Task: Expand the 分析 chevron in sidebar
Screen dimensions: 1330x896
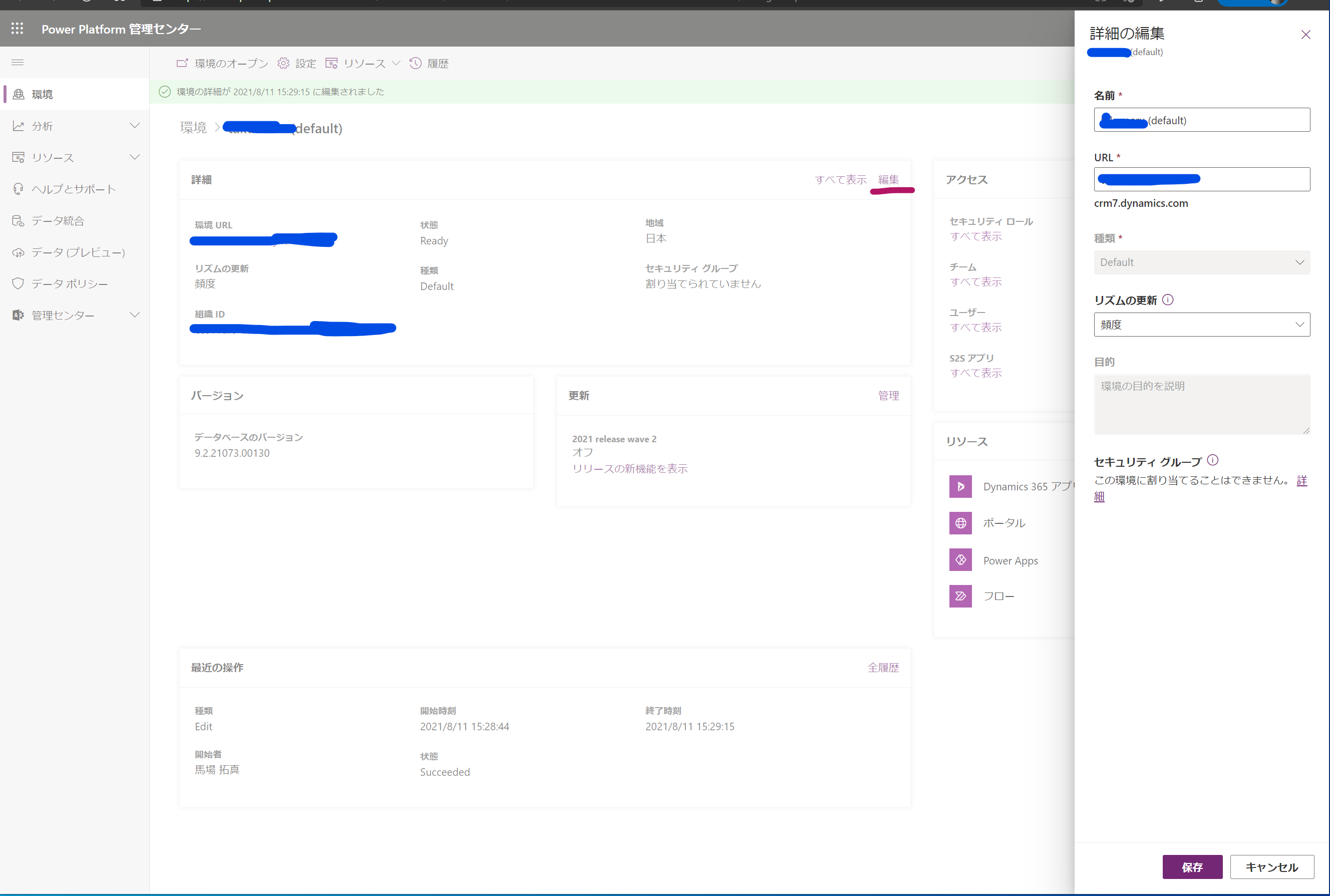Action: click(135, 126)
